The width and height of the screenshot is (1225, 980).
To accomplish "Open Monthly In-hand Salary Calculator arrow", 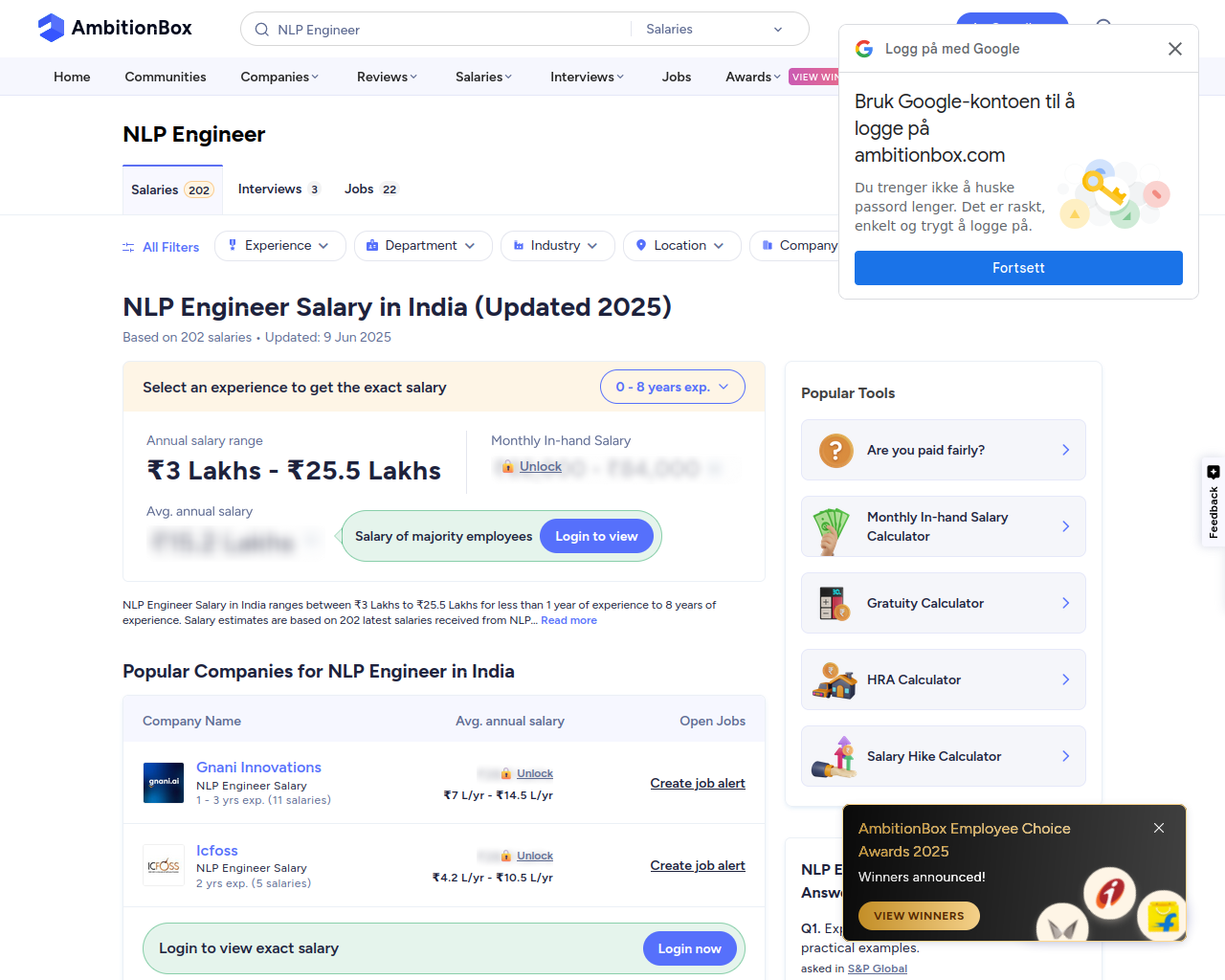I will [1065, 526].
